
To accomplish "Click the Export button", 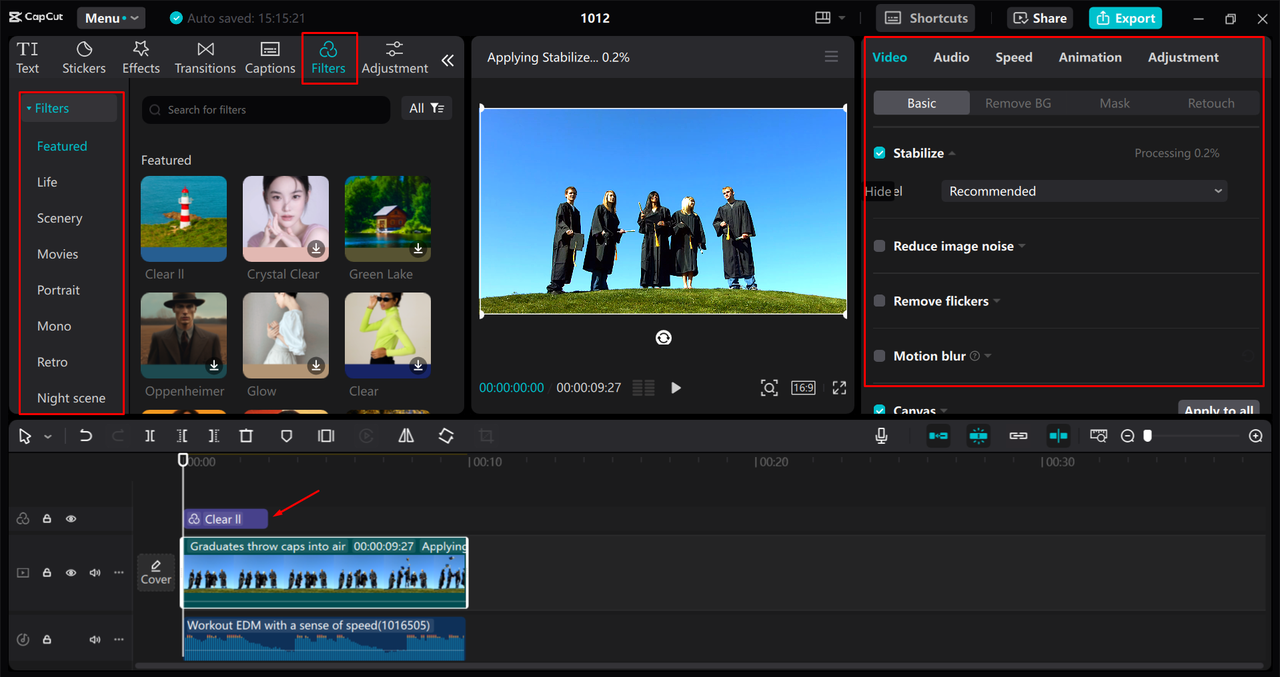I will pyautogui.click(x=1125, y=18).
